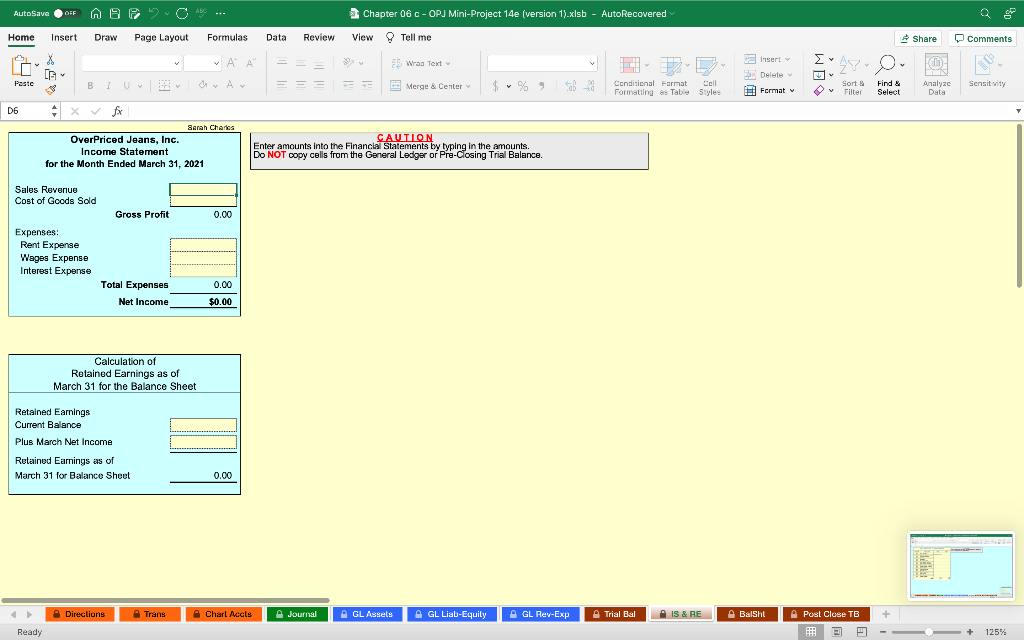Click the AutoSum sigma icon

tap(819, 59)
